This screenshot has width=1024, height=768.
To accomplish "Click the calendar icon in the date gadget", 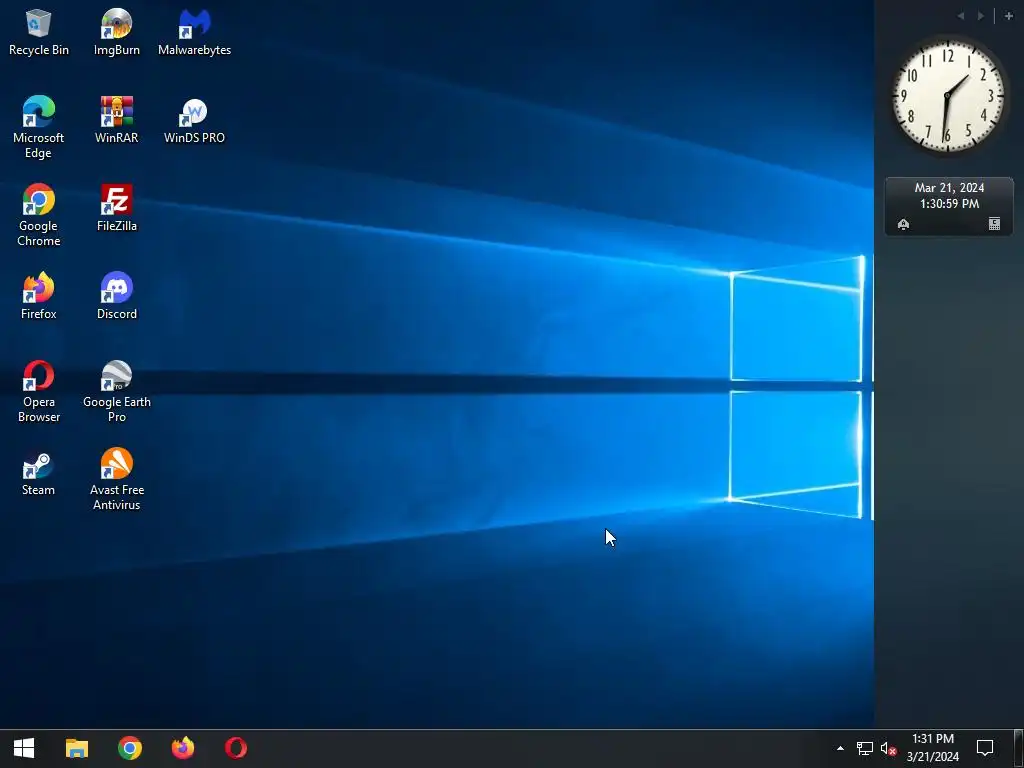I will click(994, 224).
